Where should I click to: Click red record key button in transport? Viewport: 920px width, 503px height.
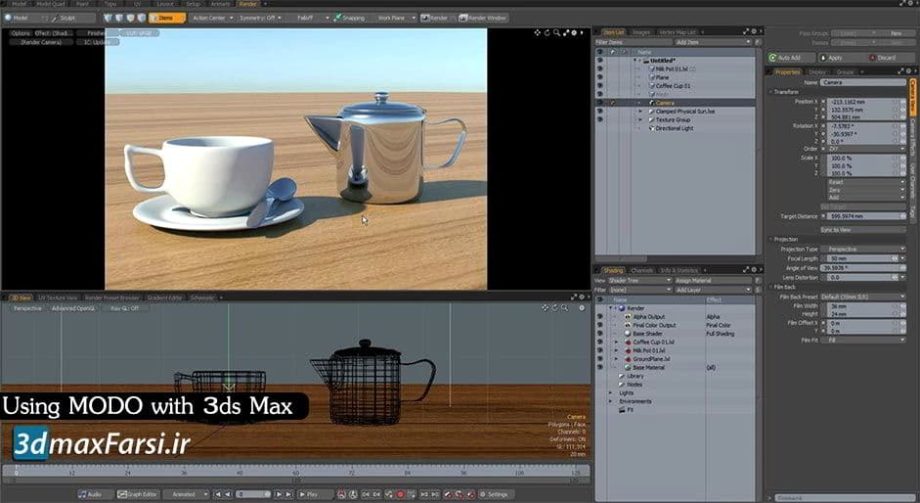click(x=400, y=494)
